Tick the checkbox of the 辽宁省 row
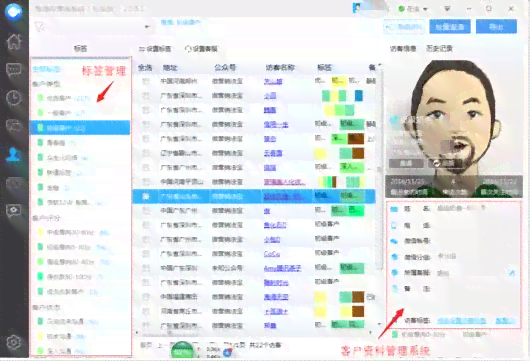Viewport: 530px width, 361px height. click(x=146, y=153)
